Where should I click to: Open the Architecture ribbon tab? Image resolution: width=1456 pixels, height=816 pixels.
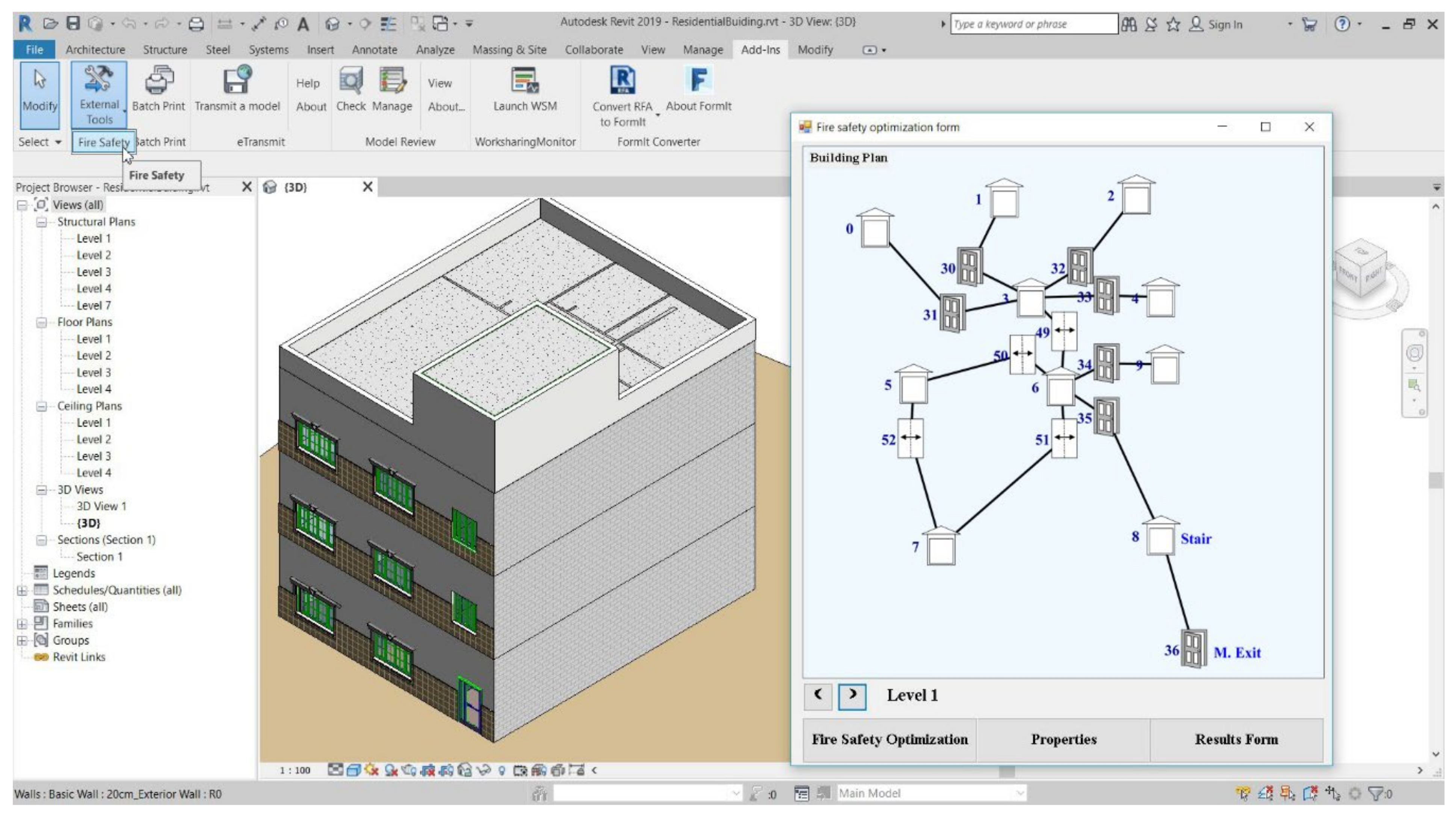tap(95, 50)
